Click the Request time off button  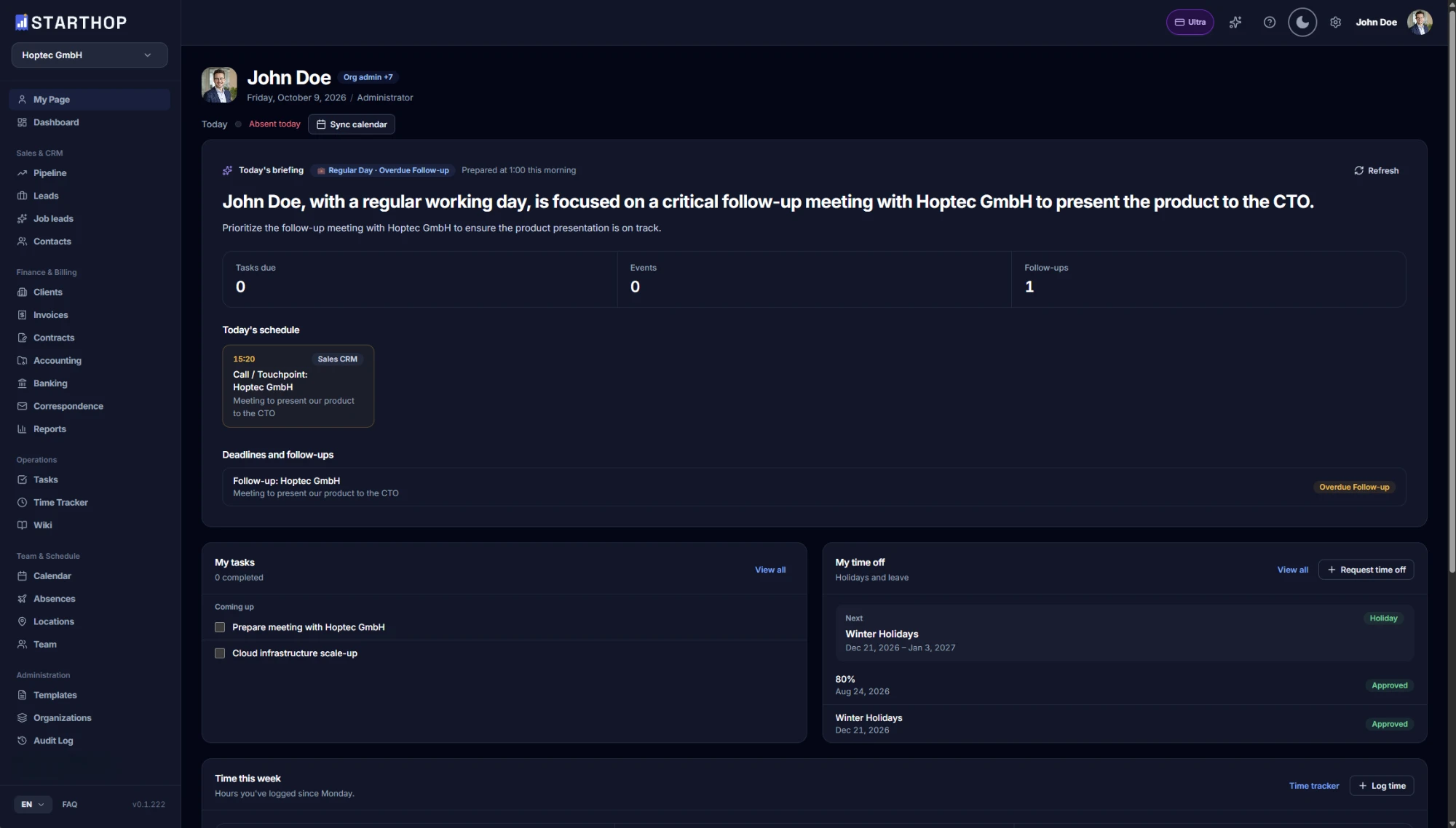[x=1366, y=570]
